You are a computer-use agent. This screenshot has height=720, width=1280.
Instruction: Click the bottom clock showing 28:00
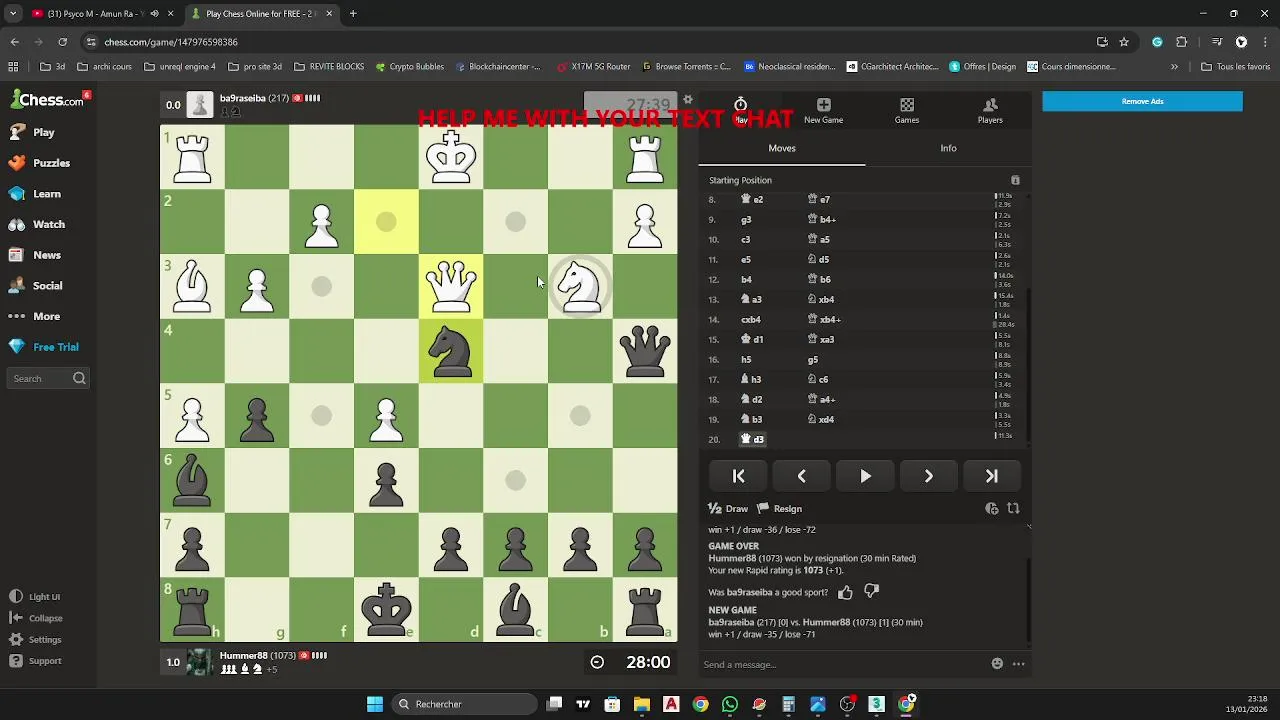pos(629,662)
